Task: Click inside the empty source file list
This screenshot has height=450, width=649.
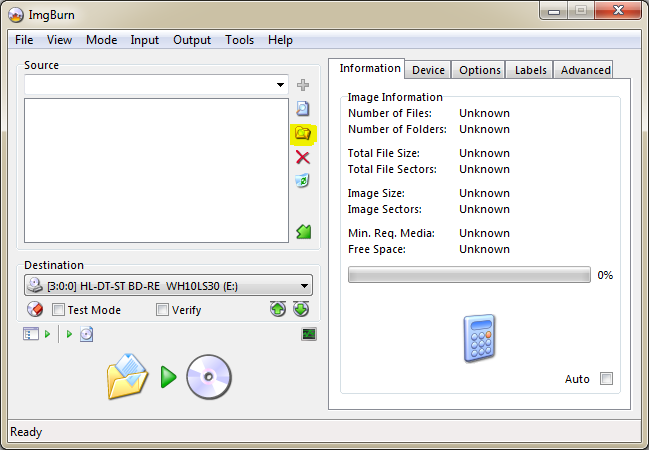Action: tap(156, 170)
